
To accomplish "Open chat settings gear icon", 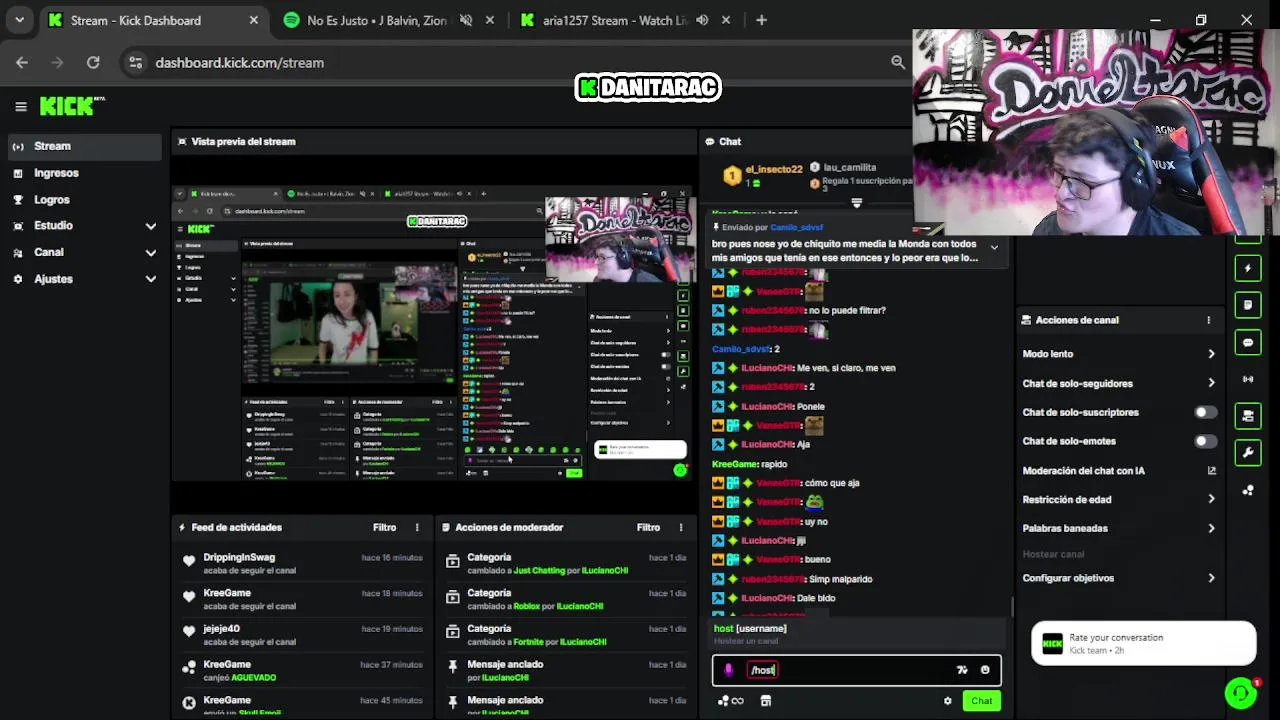I will click(x=948, y=701).
